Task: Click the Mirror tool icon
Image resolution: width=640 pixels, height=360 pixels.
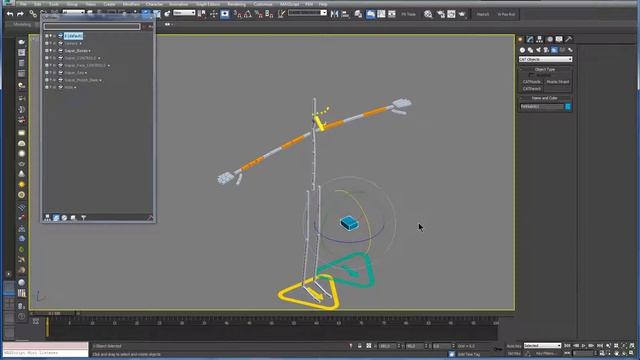Action: (335, 14)
